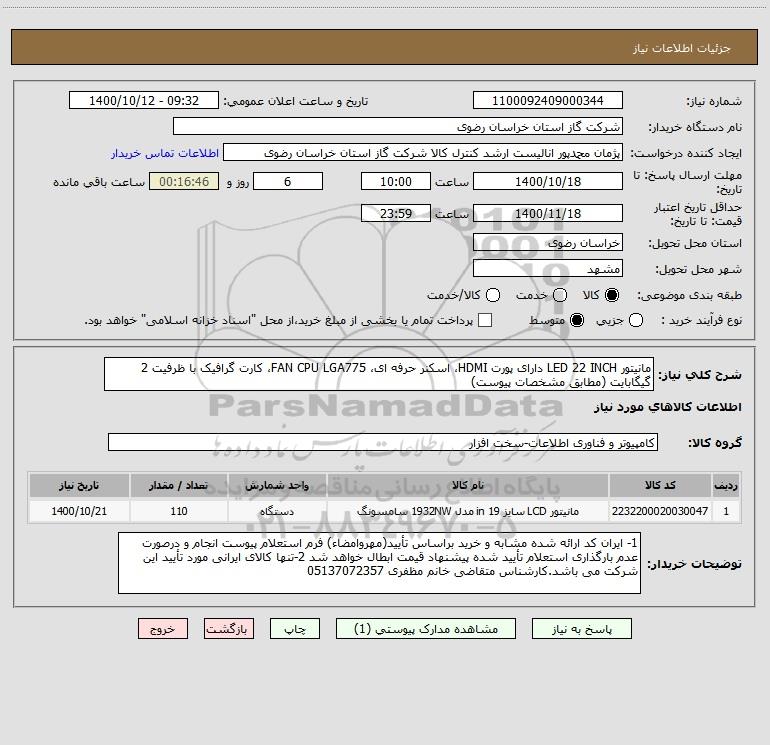This screenshot has height=745, width=770.
Task: Click the requester field پژمان مجدپور
Action: (423, 153)
